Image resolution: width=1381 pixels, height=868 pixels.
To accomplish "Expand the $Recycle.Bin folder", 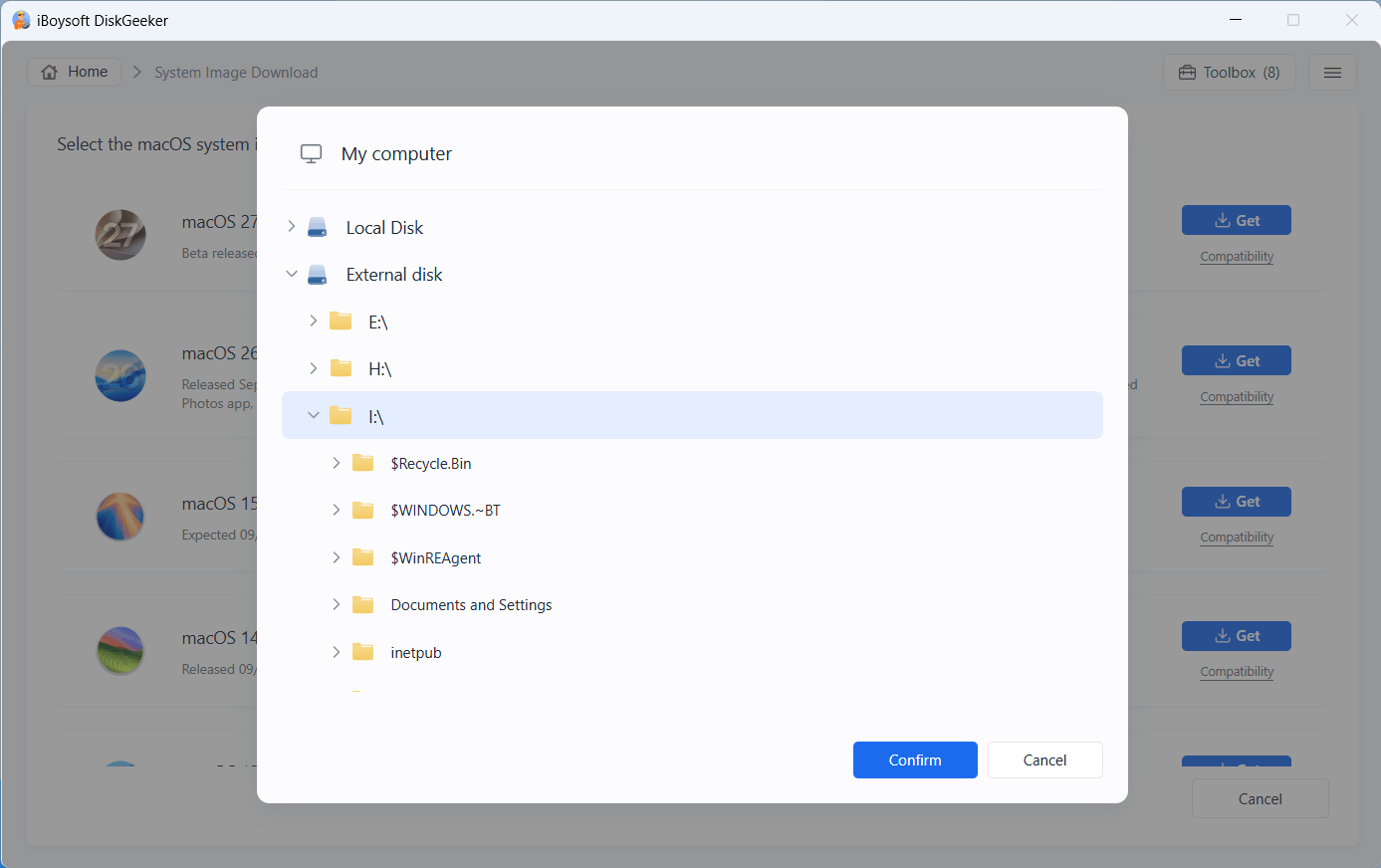I will tap(337, 463).
